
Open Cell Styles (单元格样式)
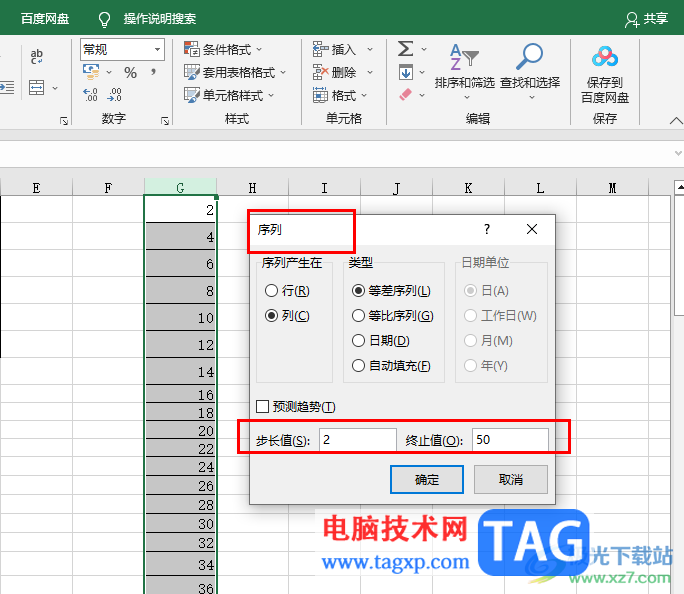click(x=229, y=95)
